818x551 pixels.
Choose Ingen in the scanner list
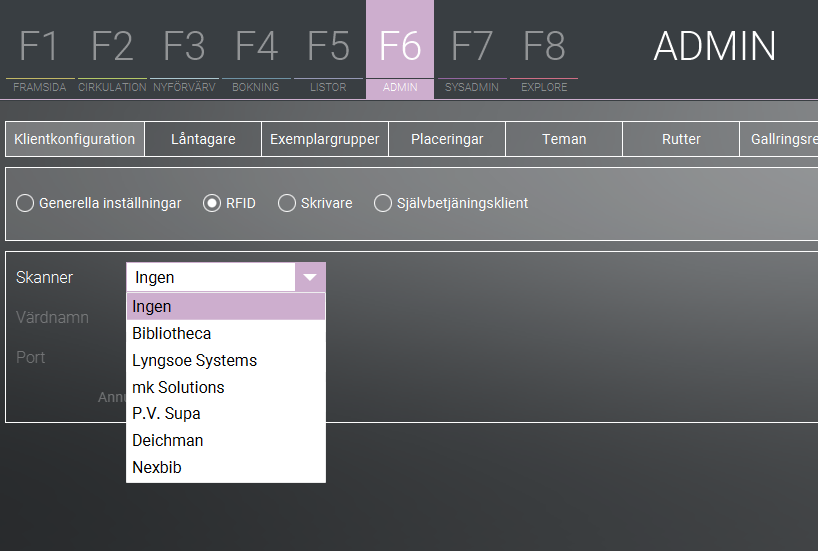click(226, 306)
